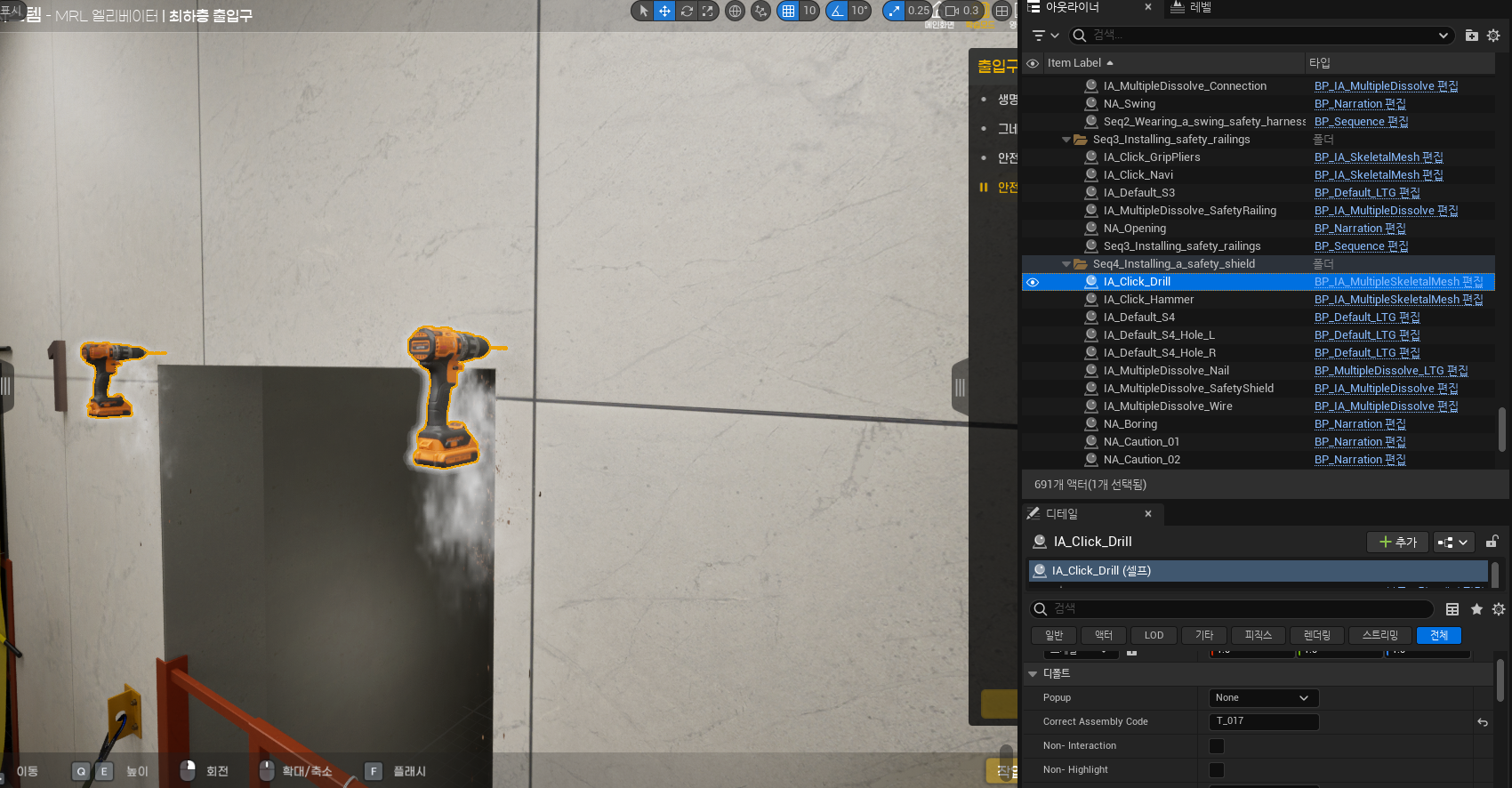Open viewport layout grid icon
The height and width of the screenshot is (788, 1512).
(1001, 11)
